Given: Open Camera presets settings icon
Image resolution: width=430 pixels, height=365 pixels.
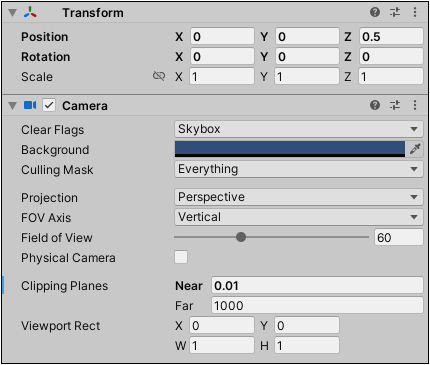Looking at the screenshot, I should (x=395, y=105).
